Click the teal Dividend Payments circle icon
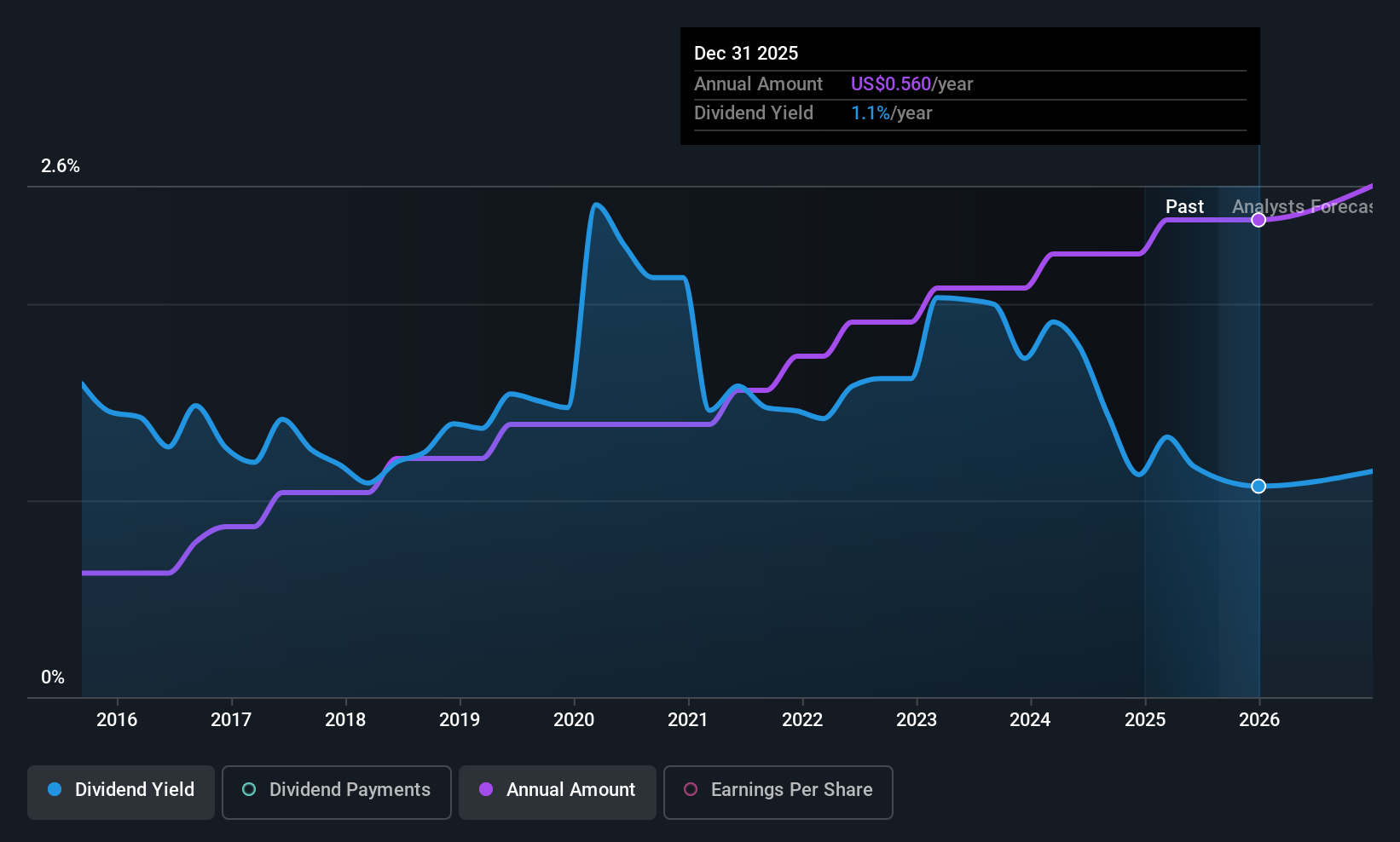The height and width of the screenshot is (842, 1400). pyautogui.click(x=248, y=790)
